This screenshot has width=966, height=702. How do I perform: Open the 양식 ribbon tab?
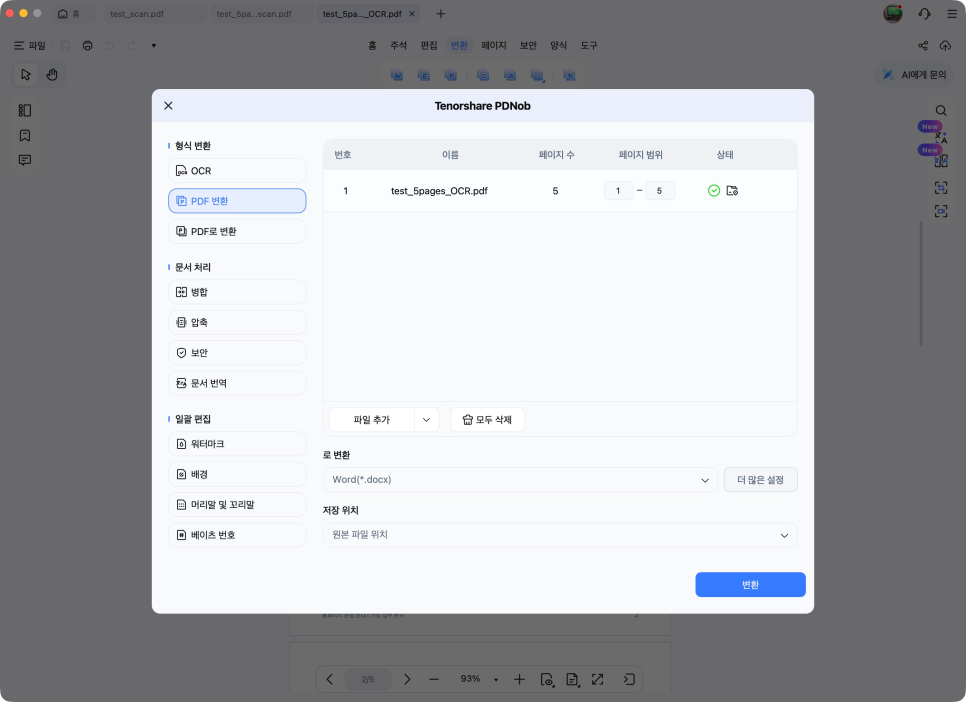pyautogui.click(x=558, y=46)
